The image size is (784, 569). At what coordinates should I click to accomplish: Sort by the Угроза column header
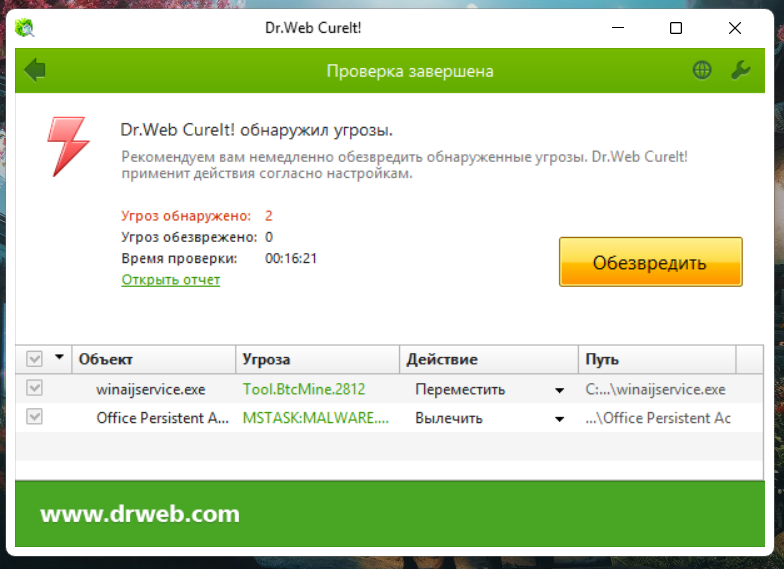pos(318,360)
